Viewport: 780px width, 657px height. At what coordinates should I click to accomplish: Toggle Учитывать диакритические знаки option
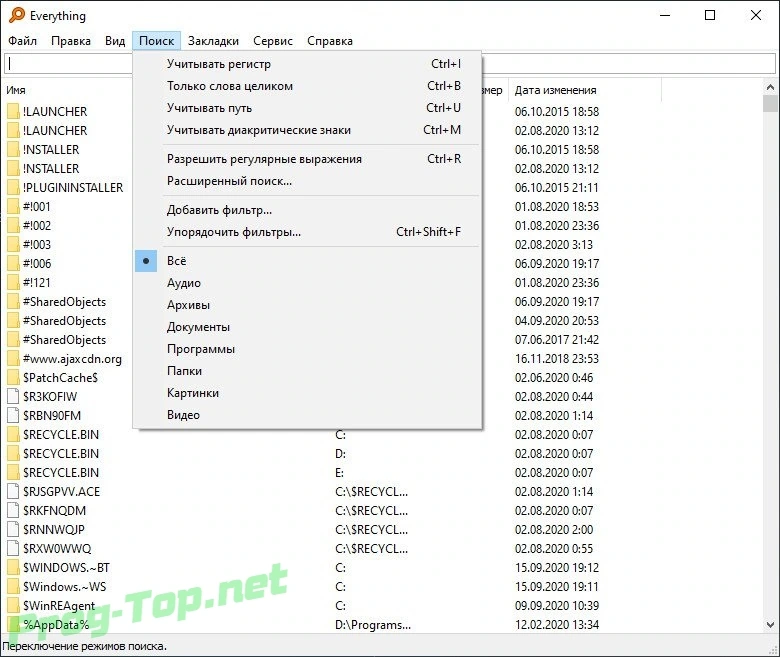pos(307,130)
